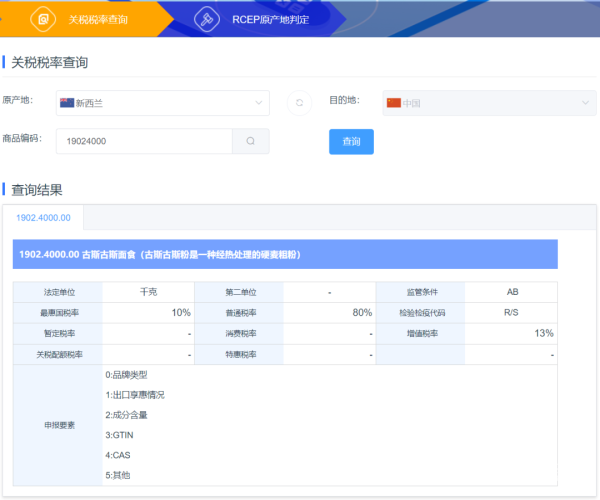Click the China flag in destination field
Screen dimensions: 600x500
tap(393, 103)
